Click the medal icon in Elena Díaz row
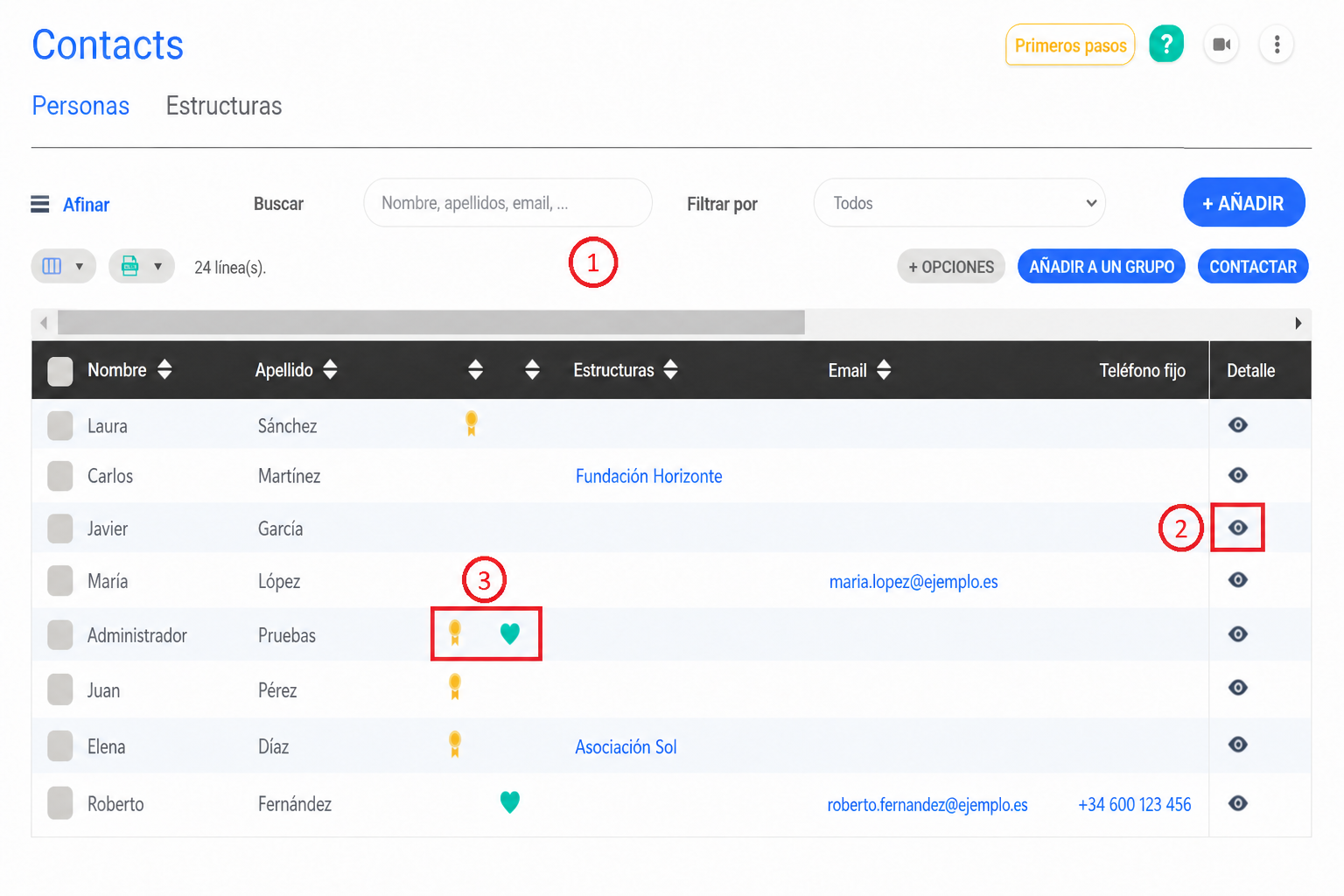This screenshot has height=896, width=1344. (x=455, y=744)
